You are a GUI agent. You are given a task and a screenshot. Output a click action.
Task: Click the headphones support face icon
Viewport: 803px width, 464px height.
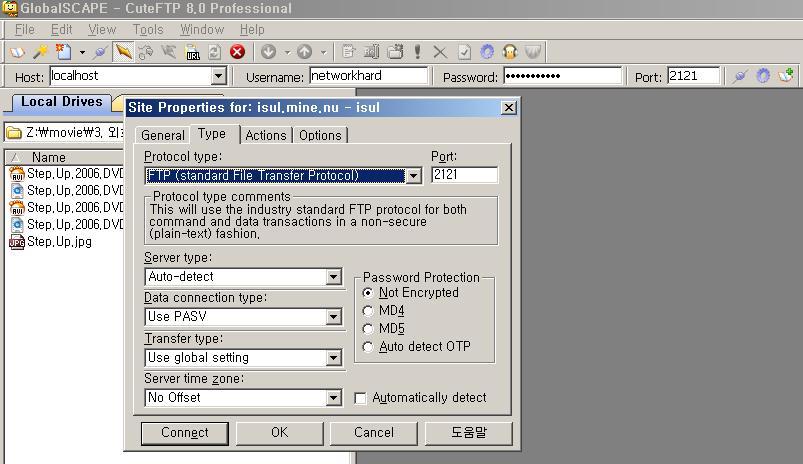pyautogui.click(x=510, y=52)
